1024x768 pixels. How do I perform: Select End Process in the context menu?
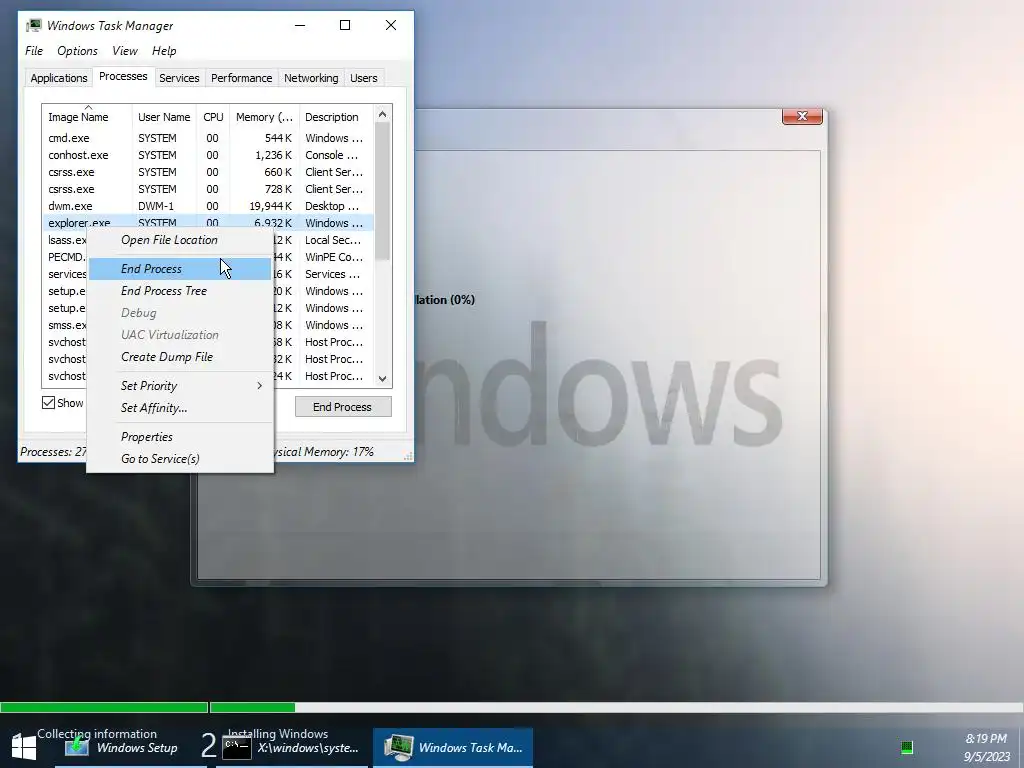pos(180,269)
